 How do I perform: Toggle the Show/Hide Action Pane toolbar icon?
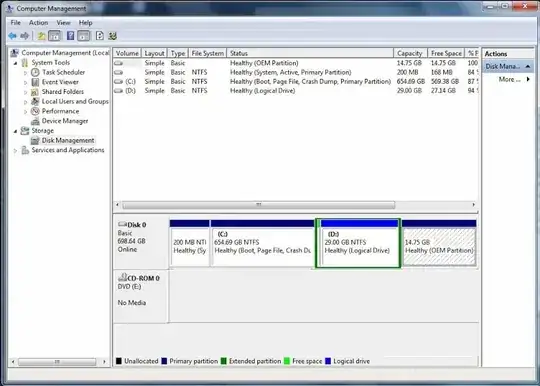pyautogui.click(x=84, y=35)
